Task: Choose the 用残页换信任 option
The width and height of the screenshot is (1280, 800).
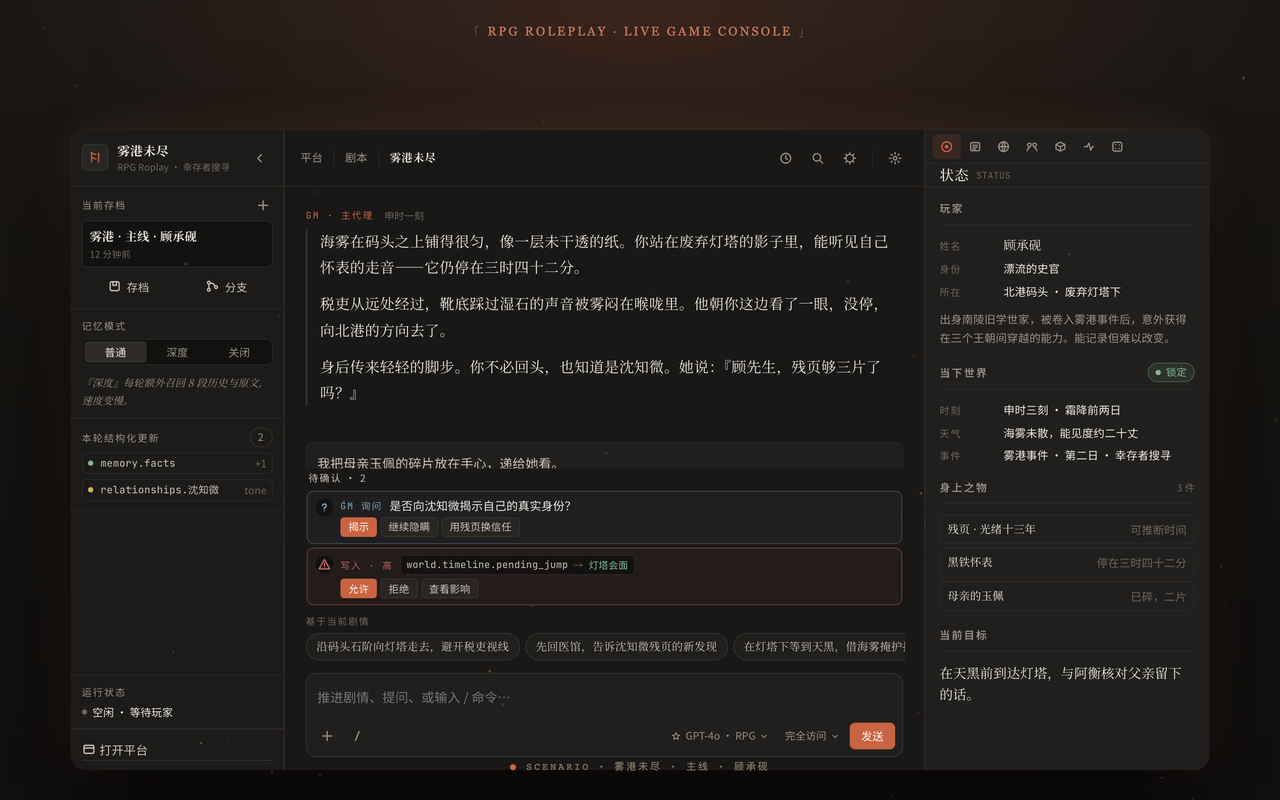Action: pyautogui.click(x=481, y=527)
